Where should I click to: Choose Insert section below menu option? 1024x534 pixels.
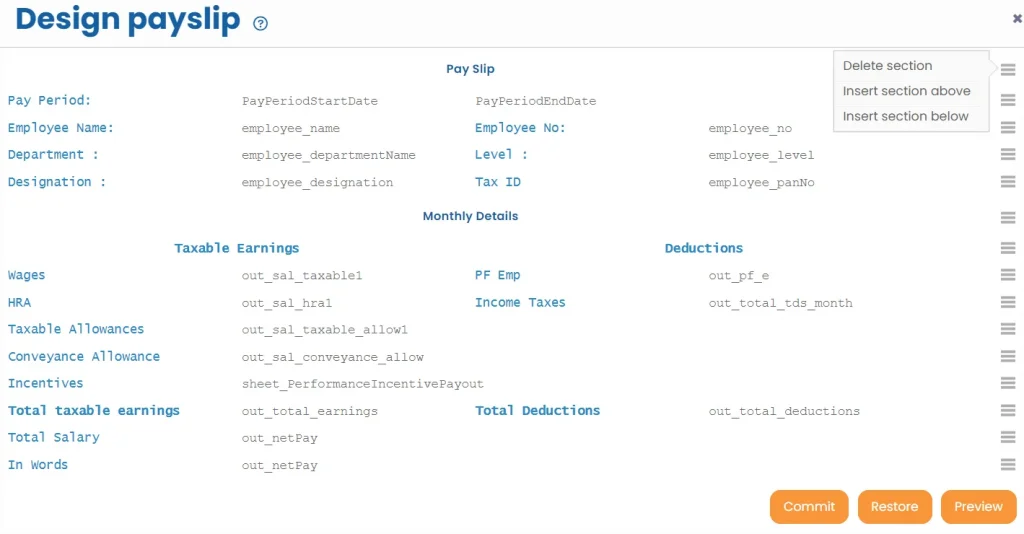[905, 116]
